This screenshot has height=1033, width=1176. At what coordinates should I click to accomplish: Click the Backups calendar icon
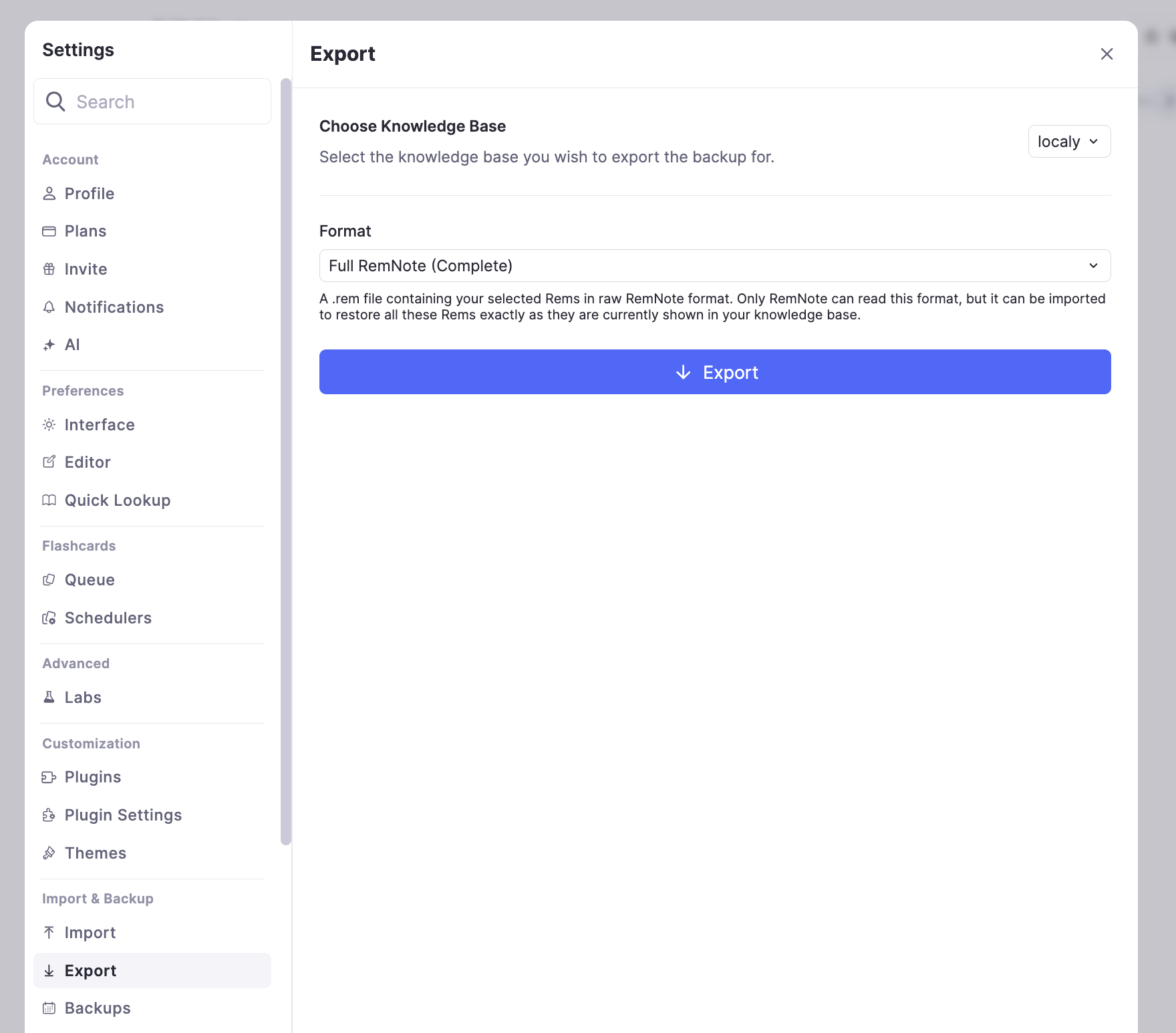49,1008
